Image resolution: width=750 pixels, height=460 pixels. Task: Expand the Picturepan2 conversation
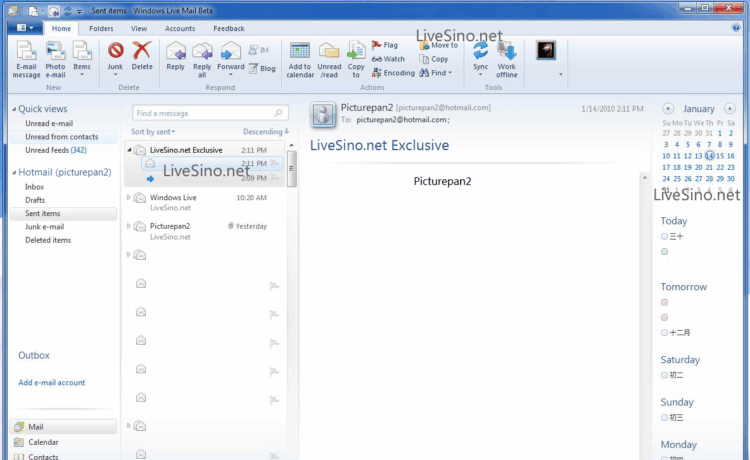129,226
